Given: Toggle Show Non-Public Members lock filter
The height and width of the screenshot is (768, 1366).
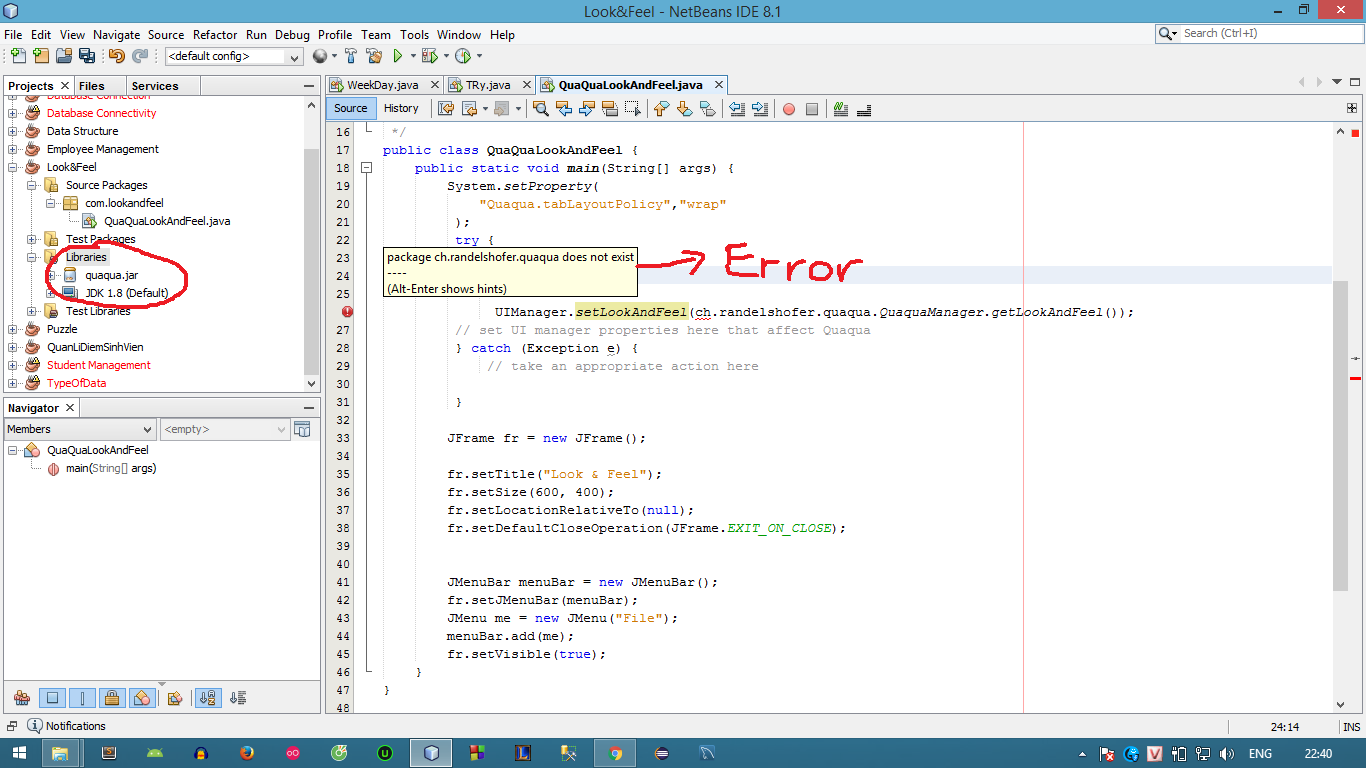Looking at the screenshot, I should pos(112,698).
